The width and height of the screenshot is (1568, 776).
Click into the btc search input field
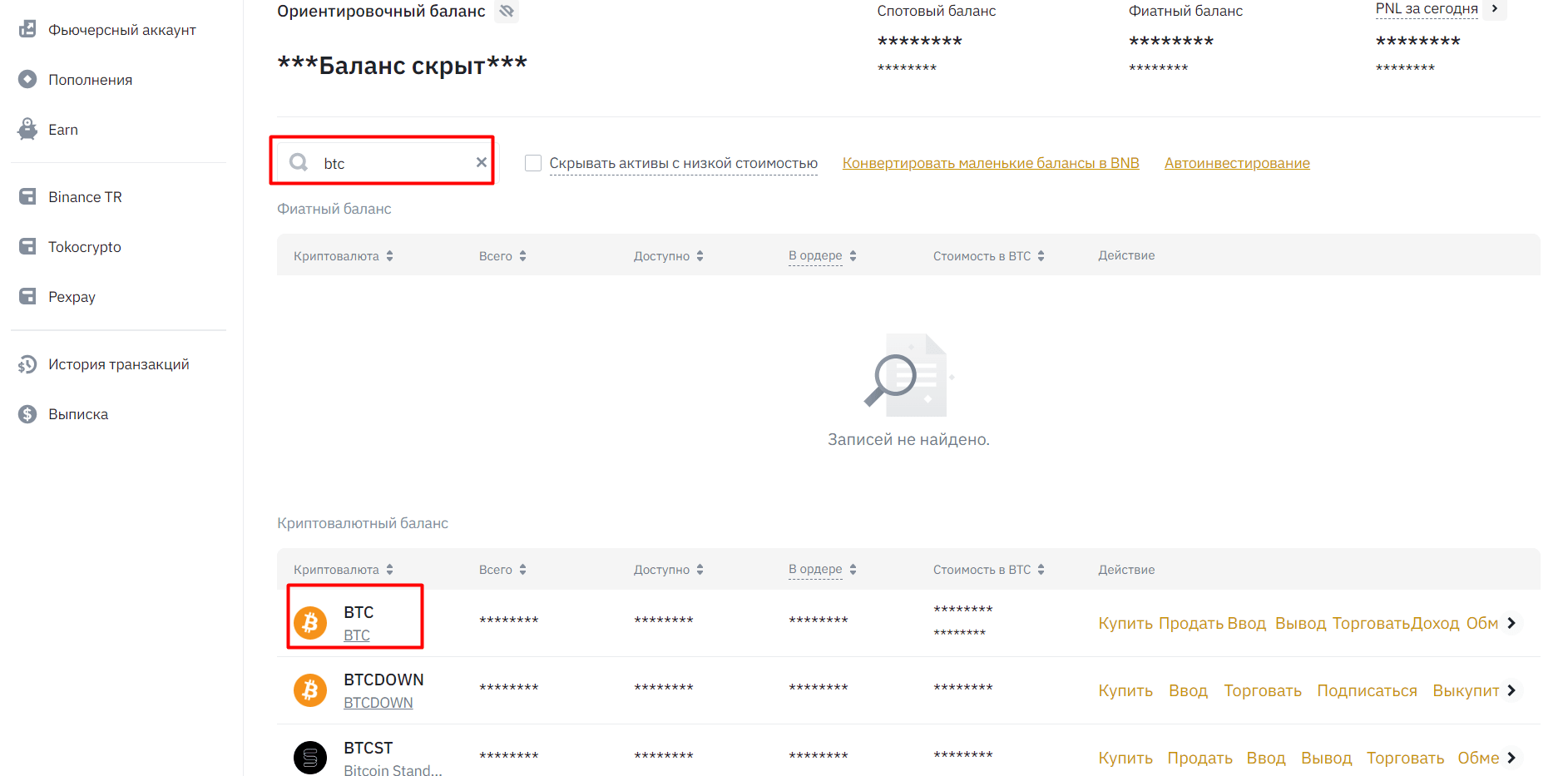coord(384,162)
